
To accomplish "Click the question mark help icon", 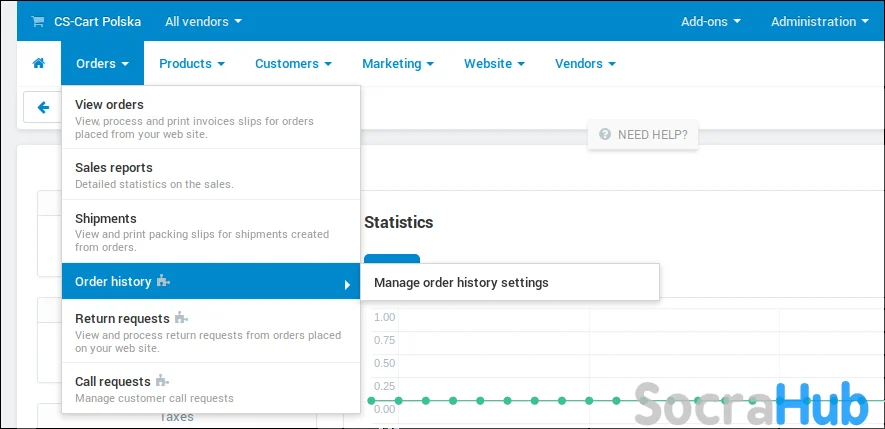I will point(605,134).
